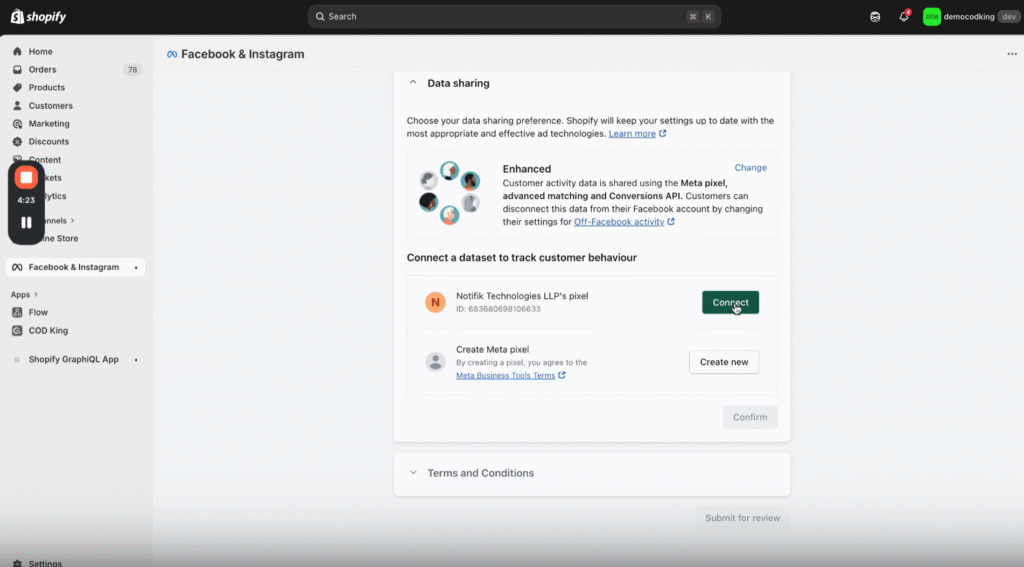Image resolution: width=1024 pixels, height=567 pixels.
Task: Click the democodking store avatar
Action: pyautogui.click(x=931, y=17)
